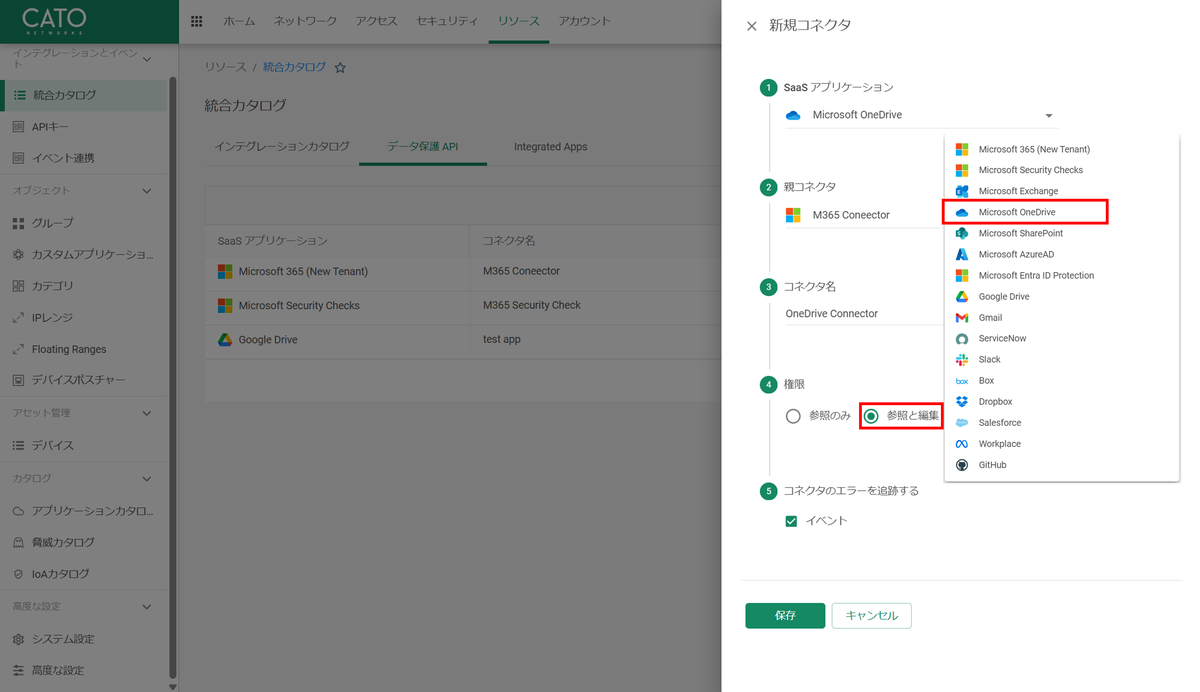The width and height of the screenshot is (1200, 692).
Task: Star the 統合カタログ page as favorite
Action: tap(340, 67)
